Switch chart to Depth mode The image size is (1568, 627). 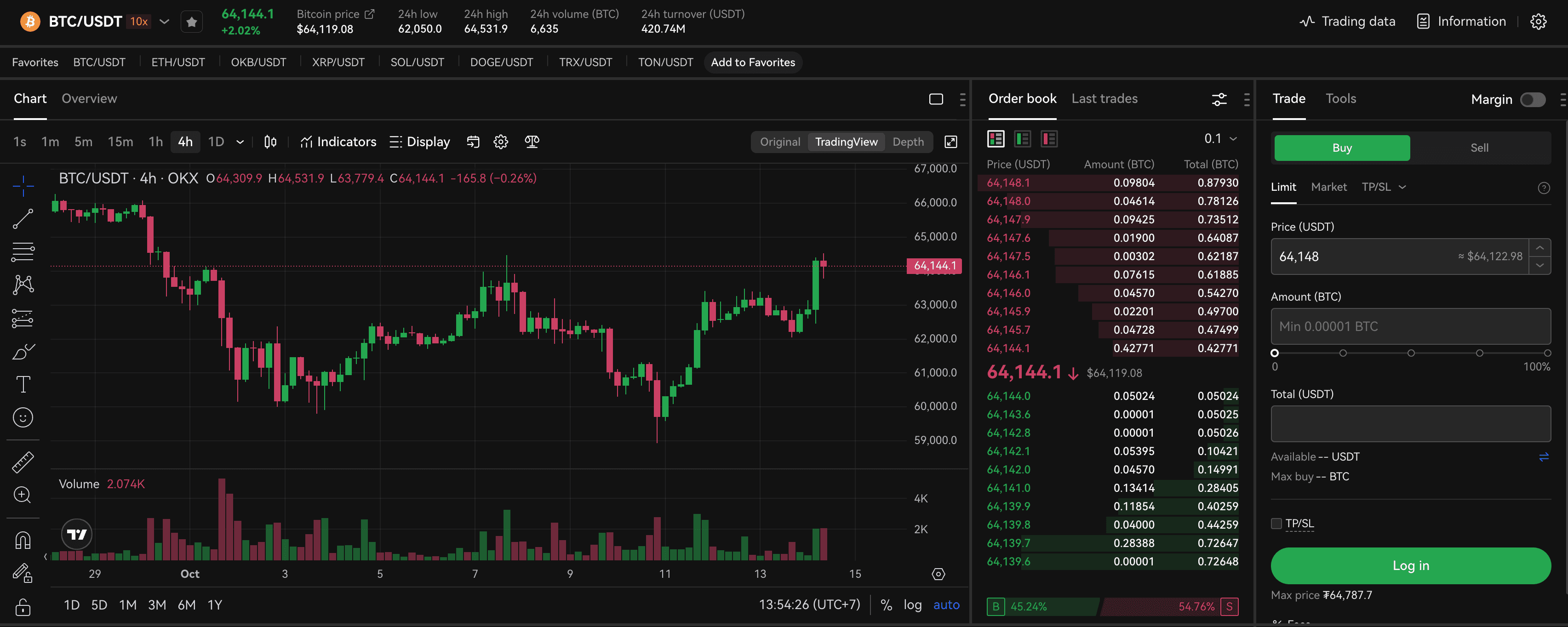(908, 142)
